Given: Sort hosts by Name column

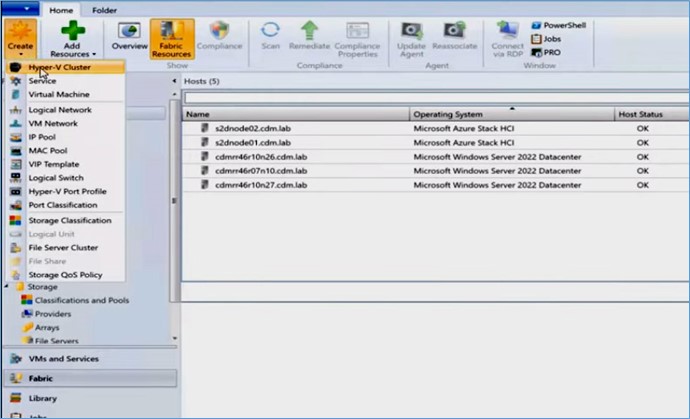Looking at the screenshot, I should point(296,114).
